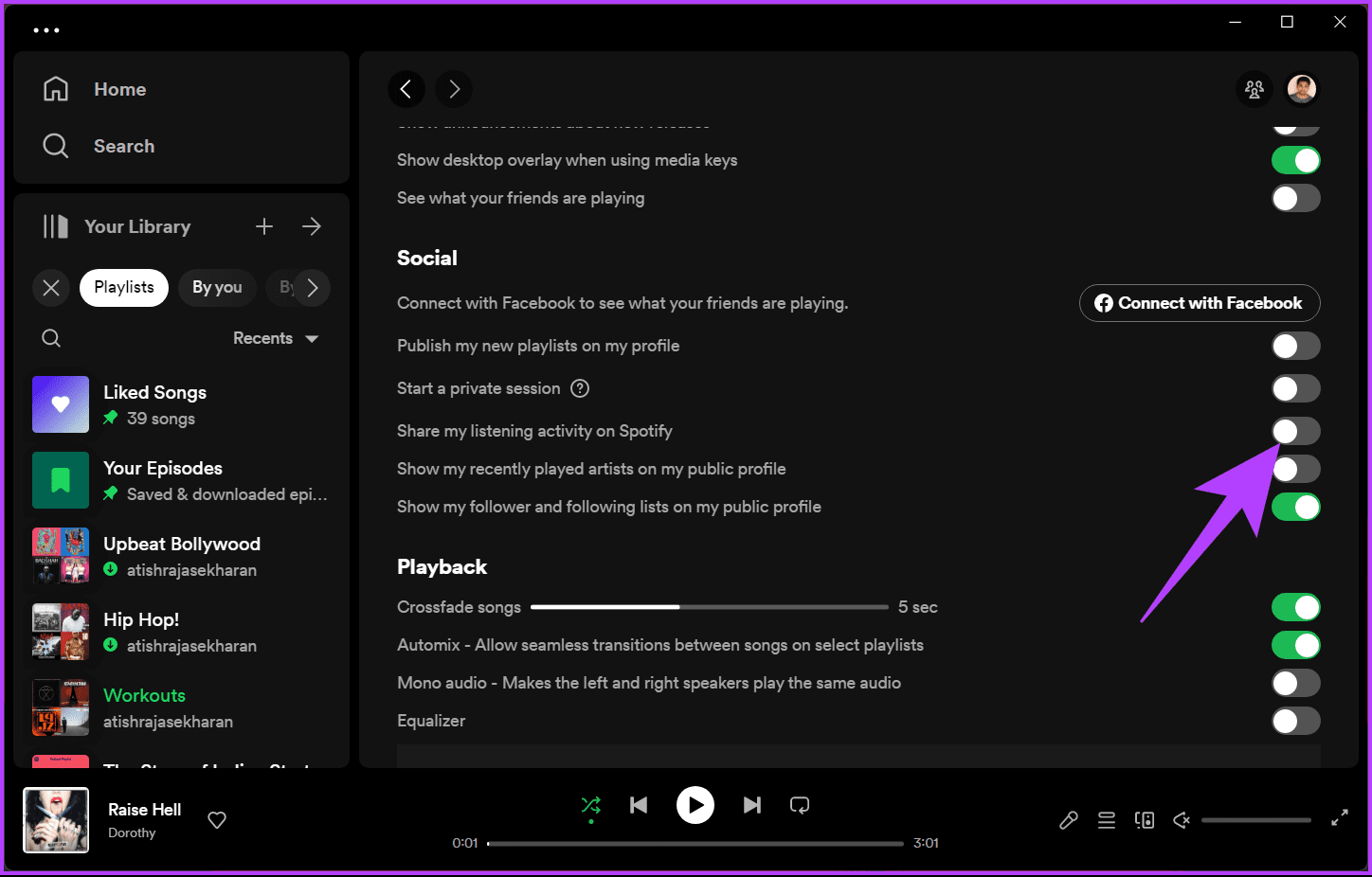Minimize the Spotify window
Viewport: 1372px width, 877px height.
(x=1236, y=22)
